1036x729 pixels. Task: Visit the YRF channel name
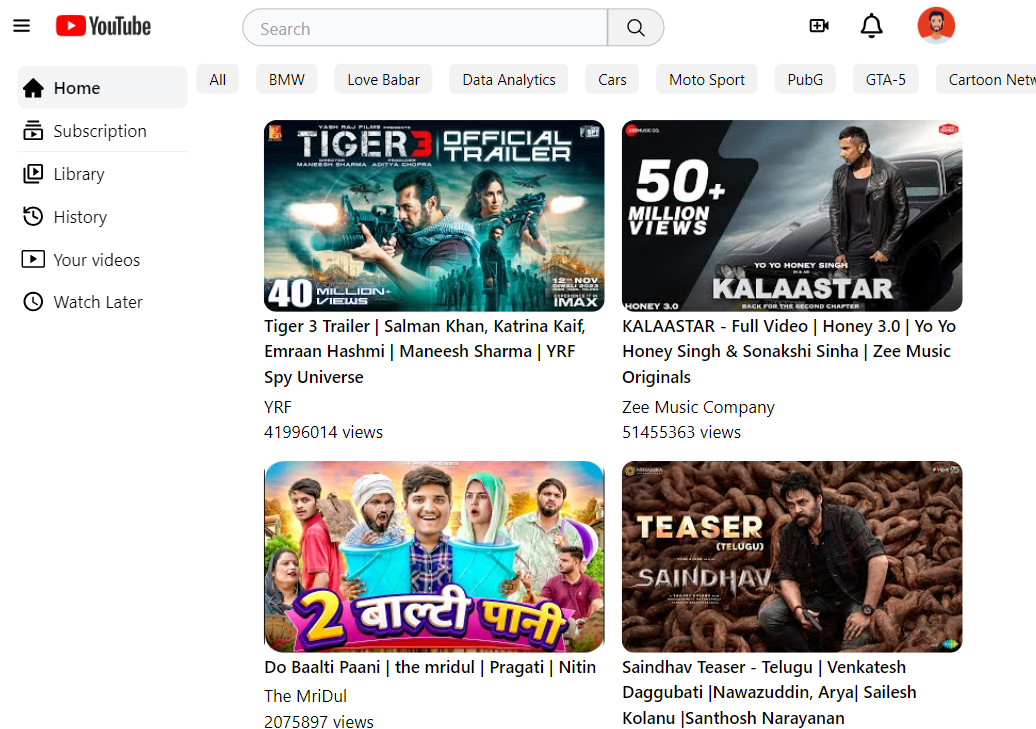[x=278, y=407]
